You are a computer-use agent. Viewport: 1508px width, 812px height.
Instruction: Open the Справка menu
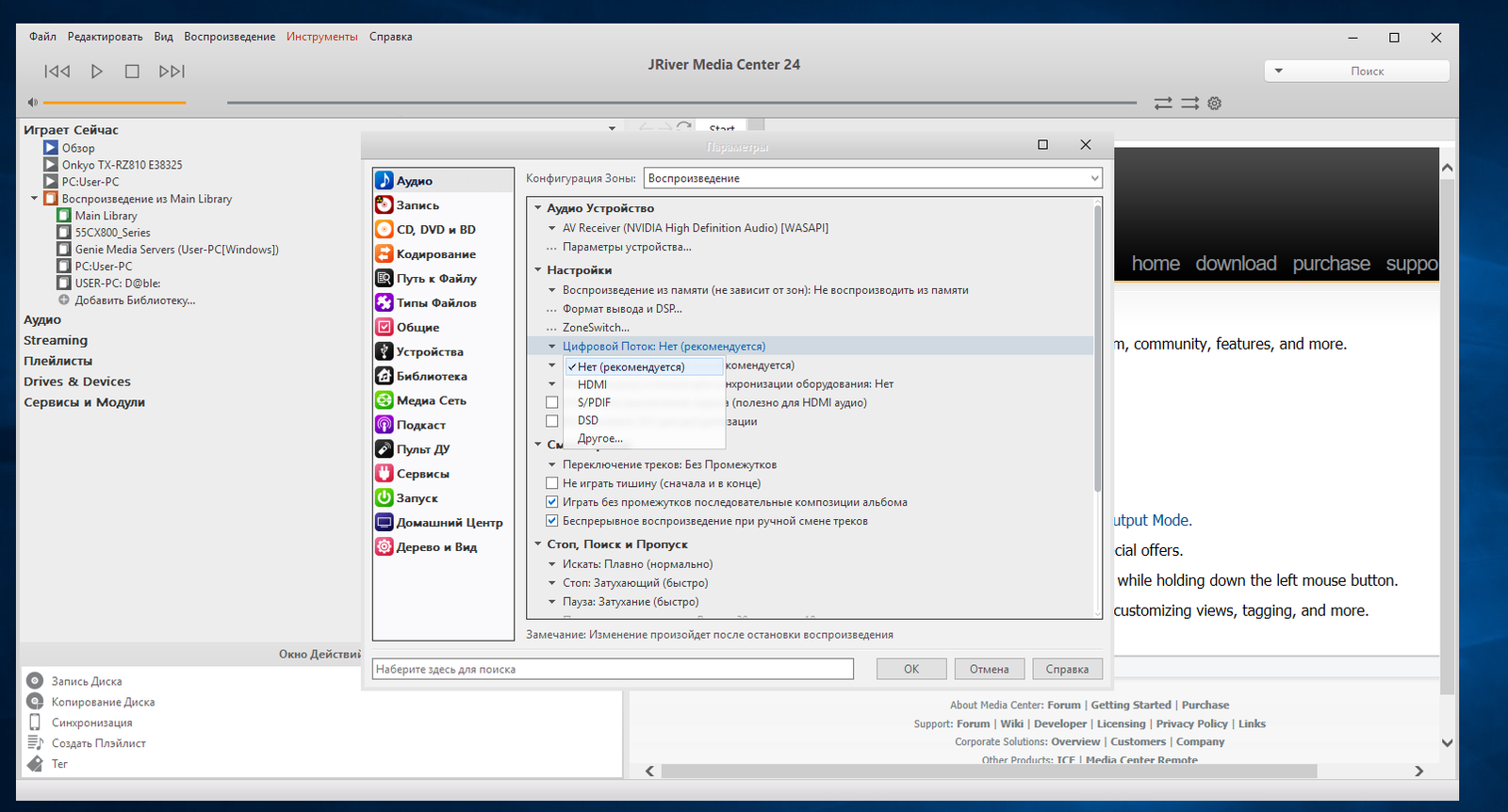pyautogui.click(x=390, y=37)
